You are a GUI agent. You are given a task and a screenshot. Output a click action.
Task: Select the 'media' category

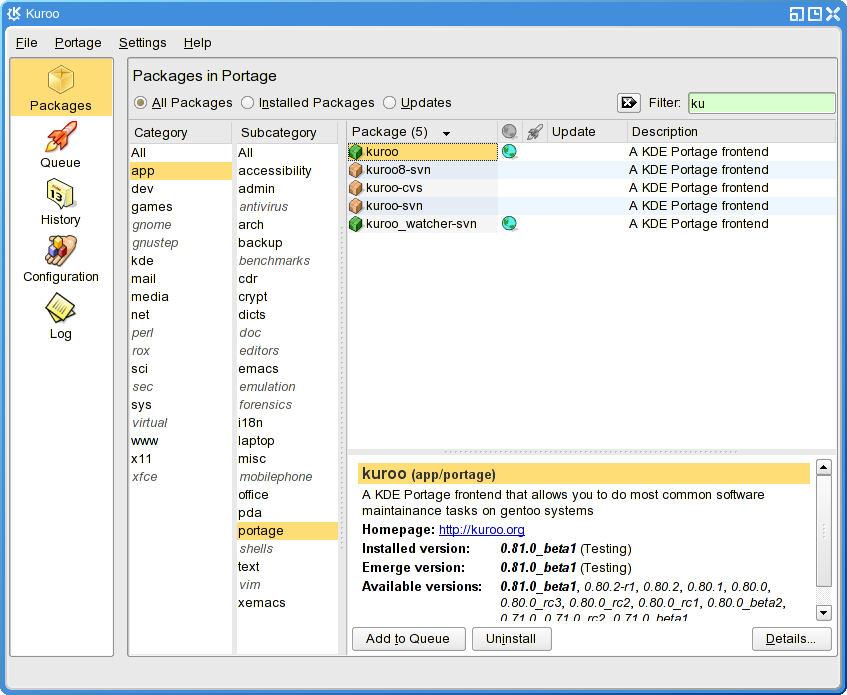pyautogui.click(x=180, y=297)
